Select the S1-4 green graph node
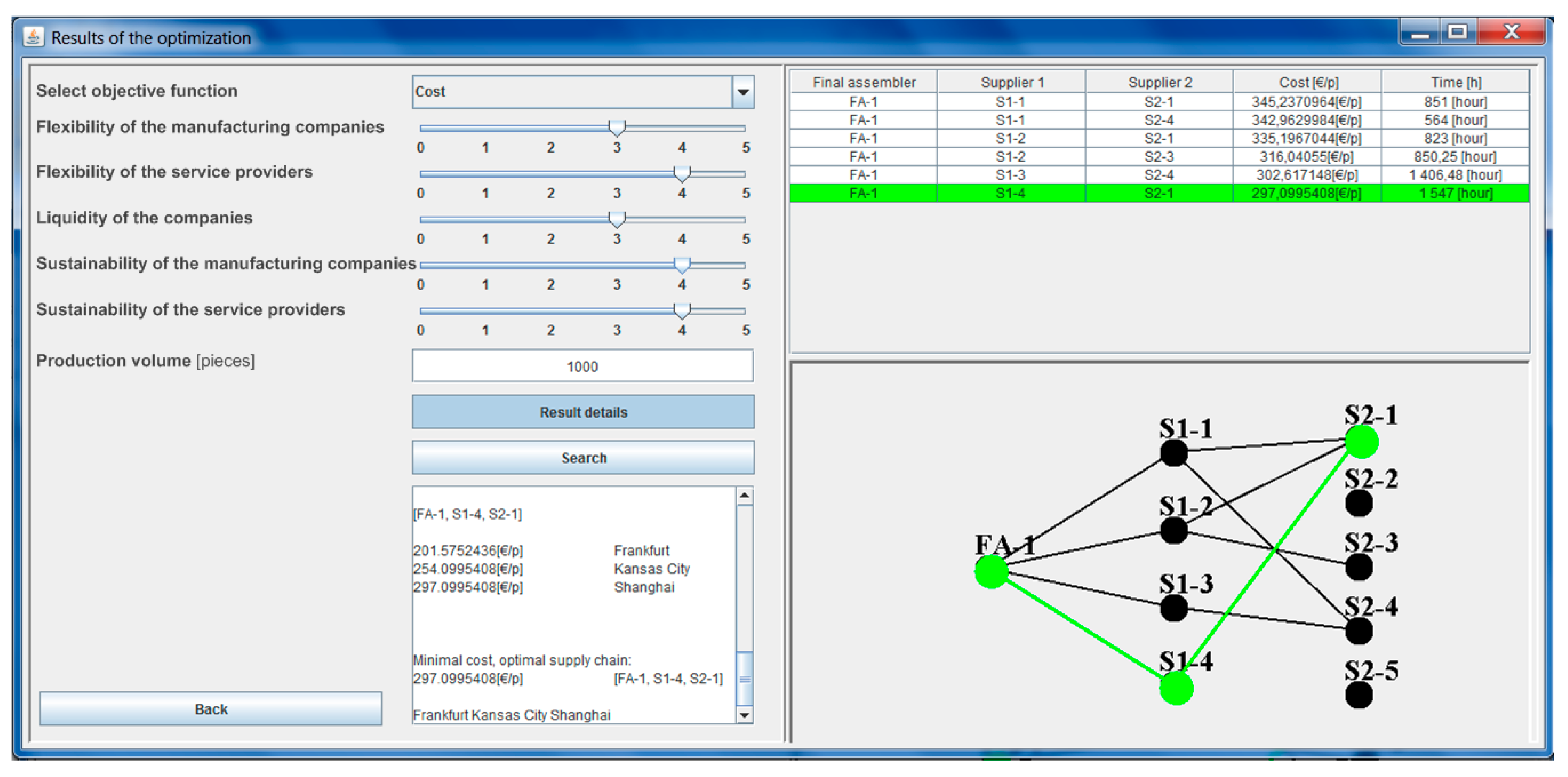Image resolution: width=1568 pixels, height=777 pixels. click(1176, 688)
